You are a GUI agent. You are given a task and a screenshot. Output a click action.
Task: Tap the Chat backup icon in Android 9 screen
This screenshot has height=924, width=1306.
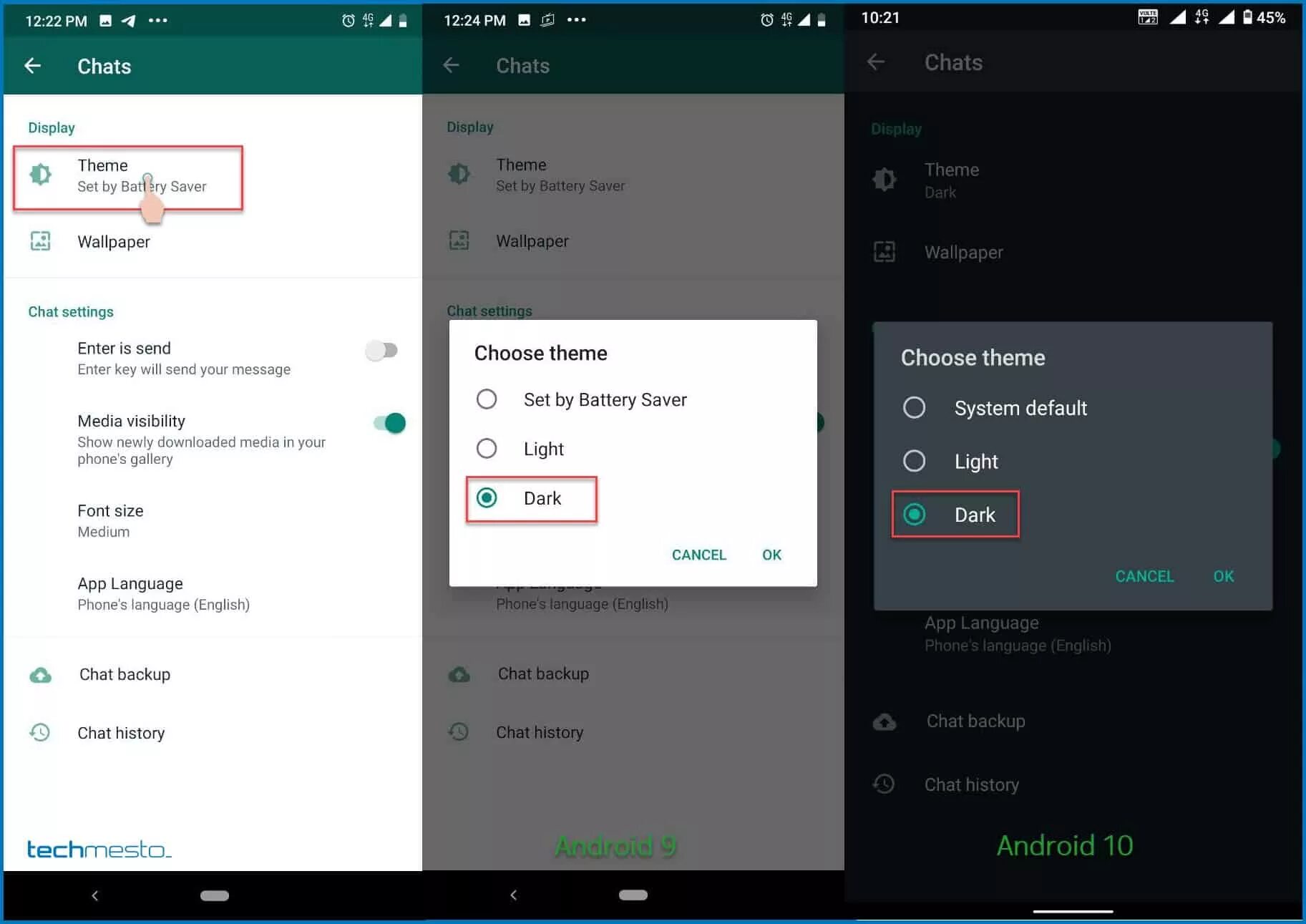tap(459, 673)
